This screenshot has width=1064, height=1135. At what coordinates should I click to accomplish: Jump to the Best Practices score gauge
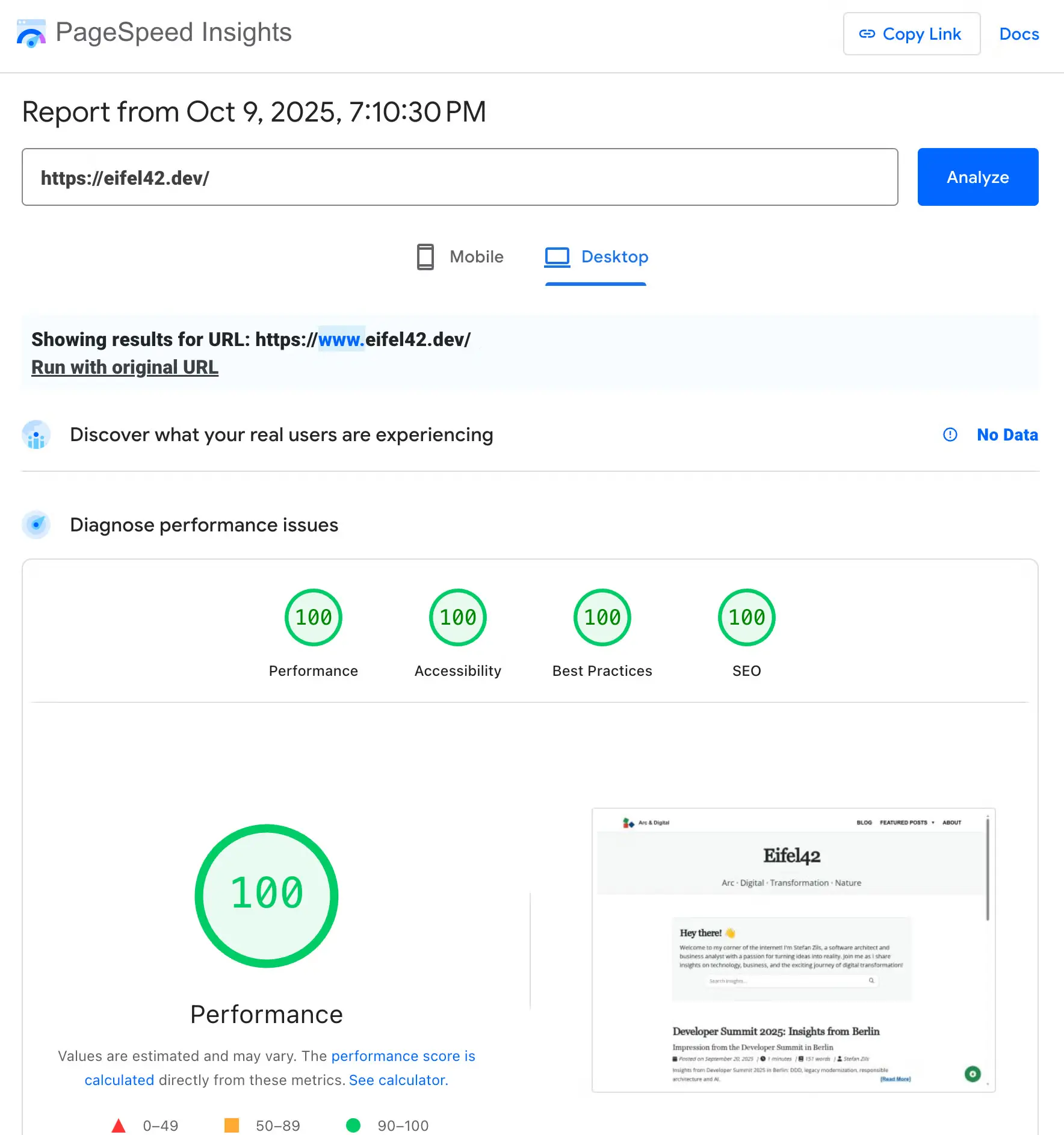tap(602, 617)
